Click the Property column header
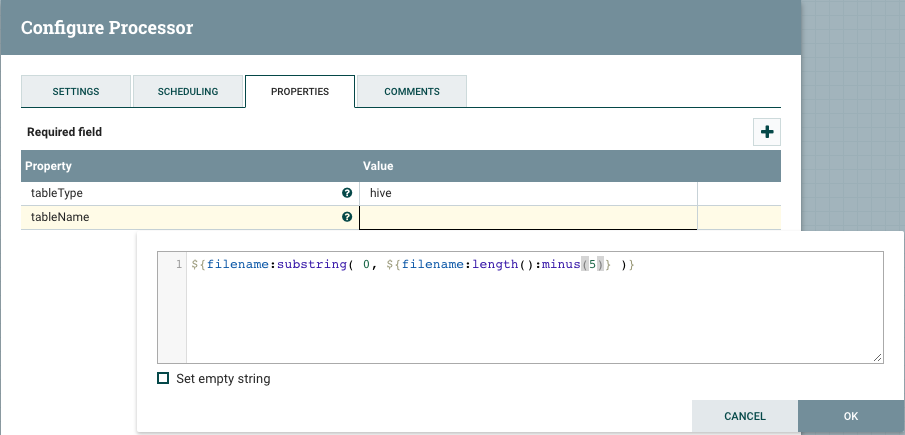 (49, 166)
